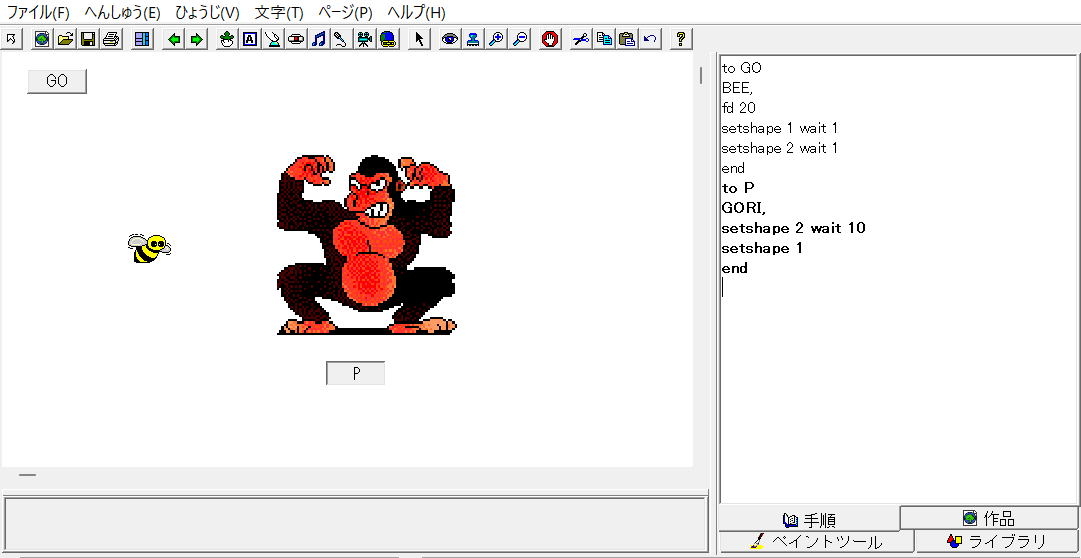Click the 'BEE,' line in procedures
This screenshot has width=1081, height=558.
[x=738, y=88]
